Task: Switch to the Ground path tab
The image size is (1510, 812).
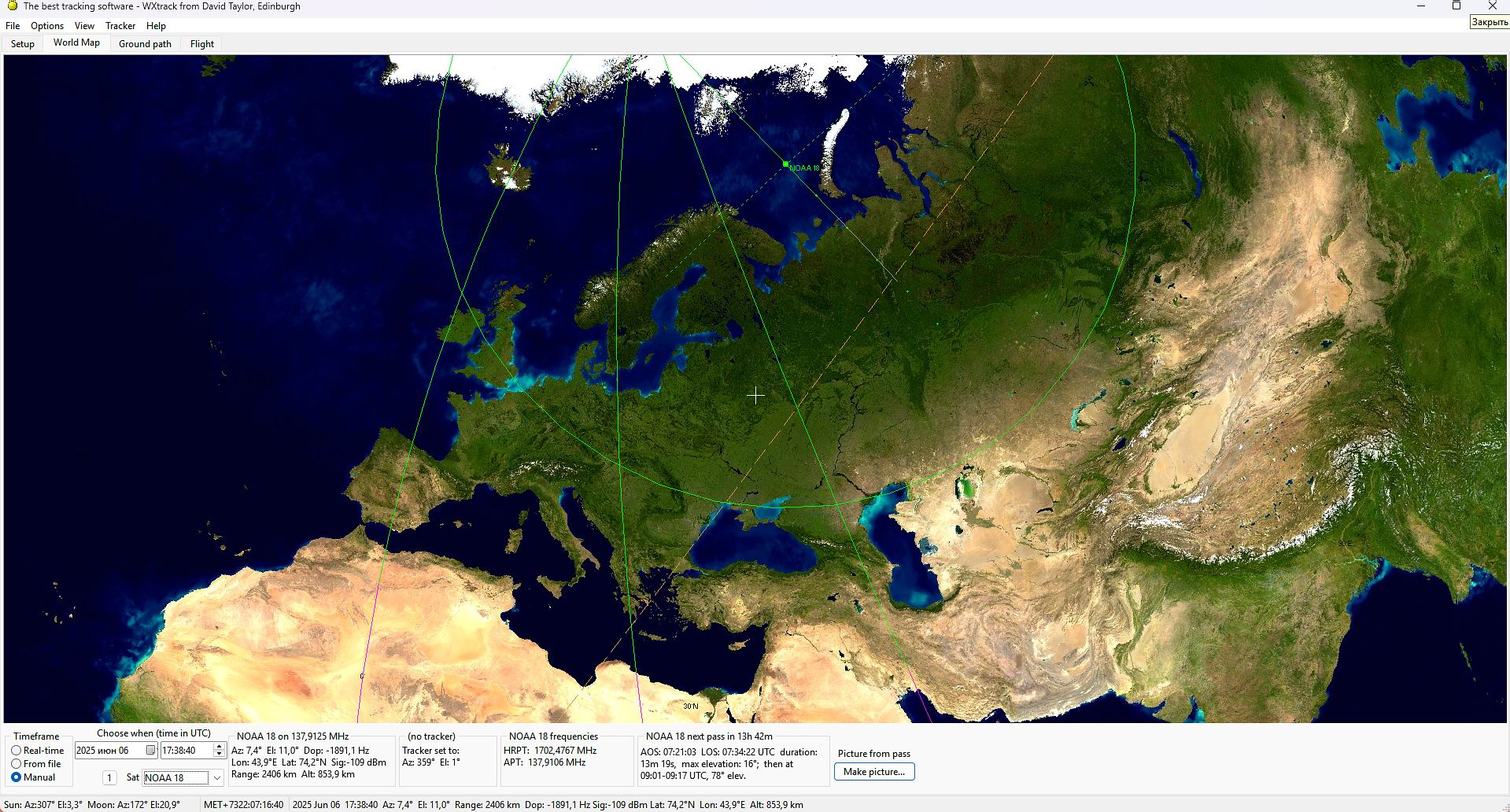Action: pyautogui.click(x=145, y=44)
